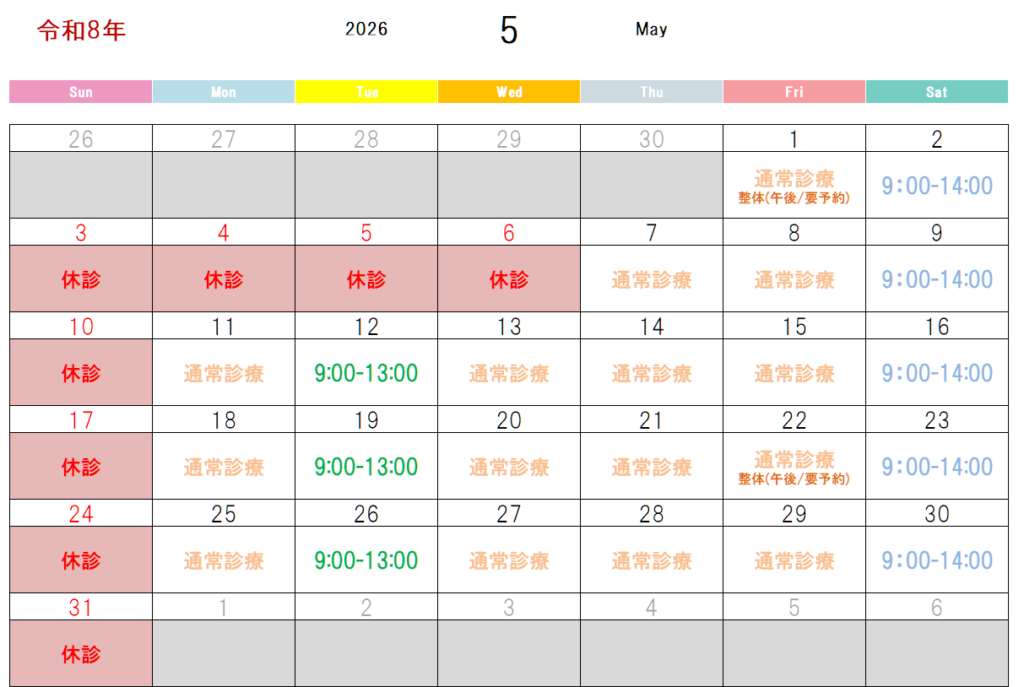This screenshot has width=1024, height=687.
Task: Select the Fri header cell
Action: 794,92
